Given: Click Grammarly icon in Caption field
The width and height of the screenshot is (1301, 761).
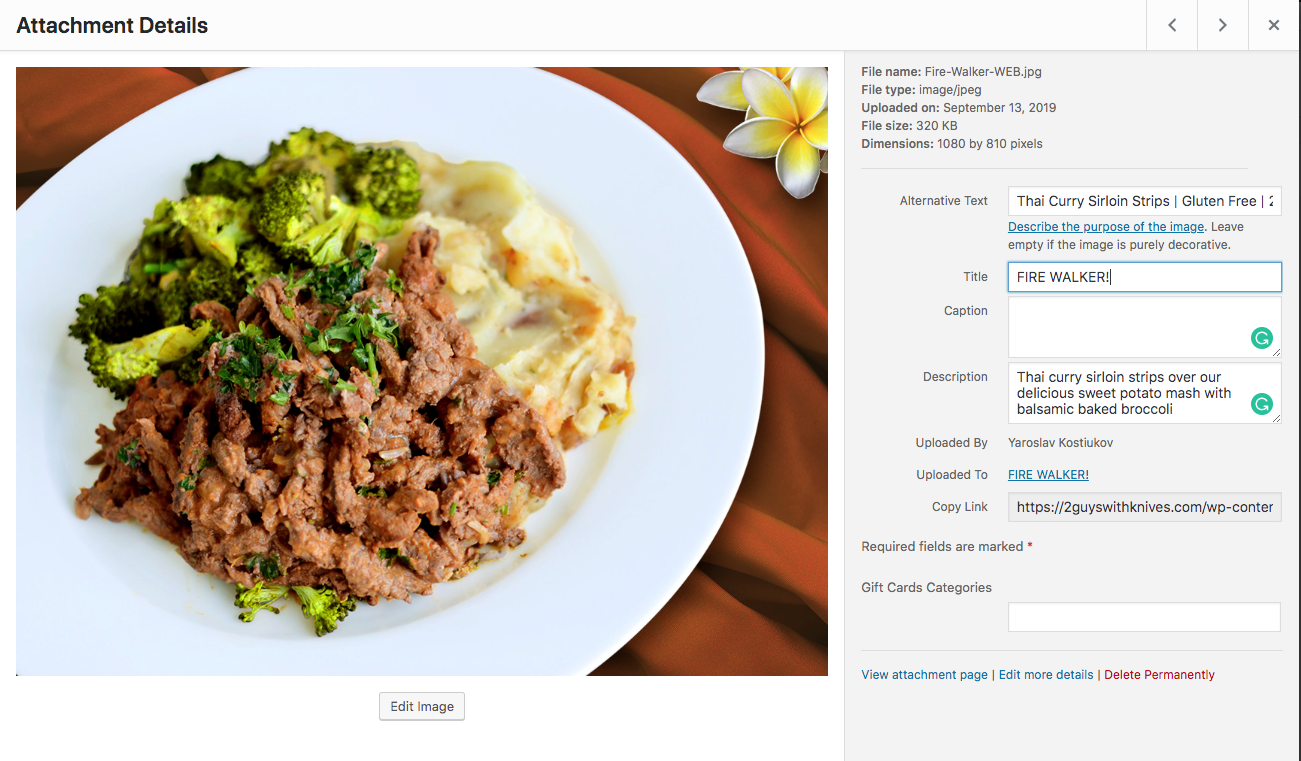Looking at the screenshot, I should coord(1262,338).
